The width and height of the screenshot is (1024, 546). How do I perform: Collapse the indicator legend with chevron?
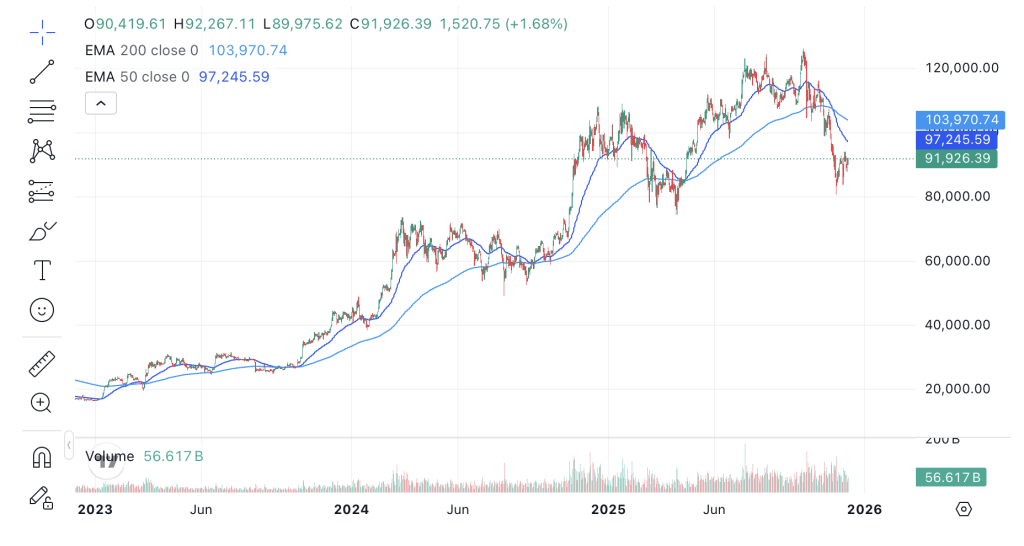click(x=101, y=102)
